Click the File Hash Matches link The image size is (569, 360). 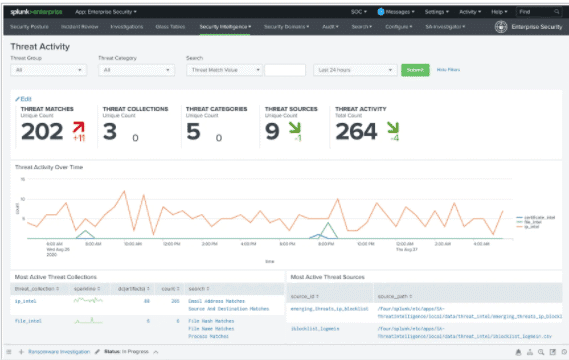click(211, 321)
